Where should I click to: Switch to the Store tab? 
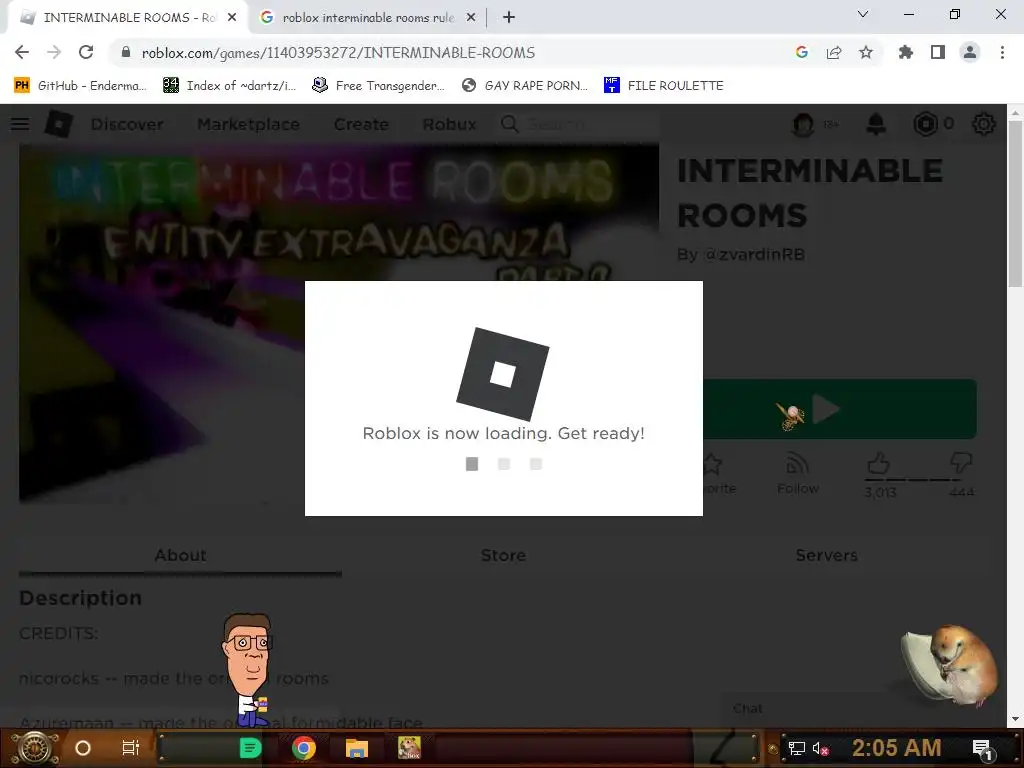(503, 555)
